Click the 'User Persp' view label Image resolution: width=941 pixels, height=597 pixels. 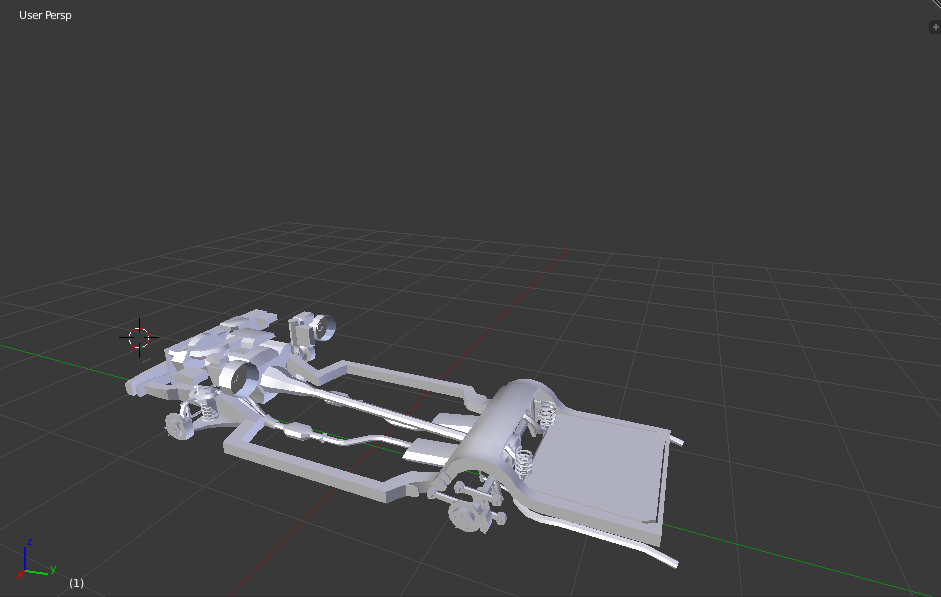[45, 15]
